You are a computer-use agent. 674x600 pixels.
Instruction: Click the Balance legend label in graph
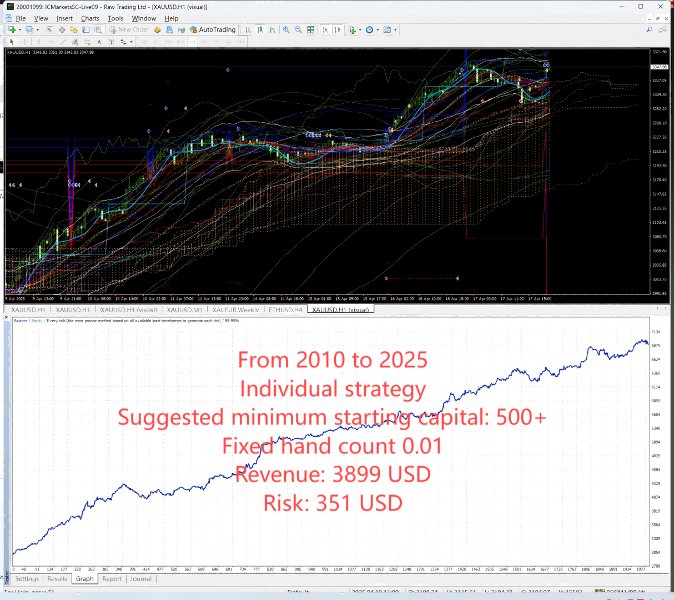(21, 321)
